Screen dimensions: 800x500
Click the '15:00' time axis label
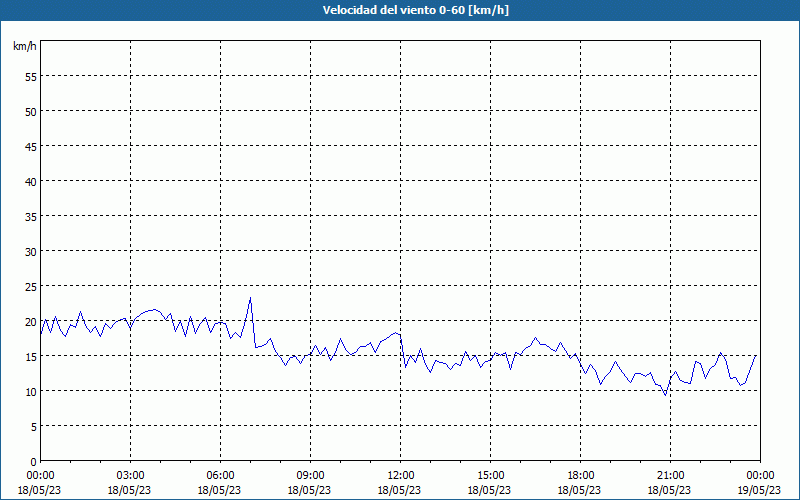click(490, 476)
